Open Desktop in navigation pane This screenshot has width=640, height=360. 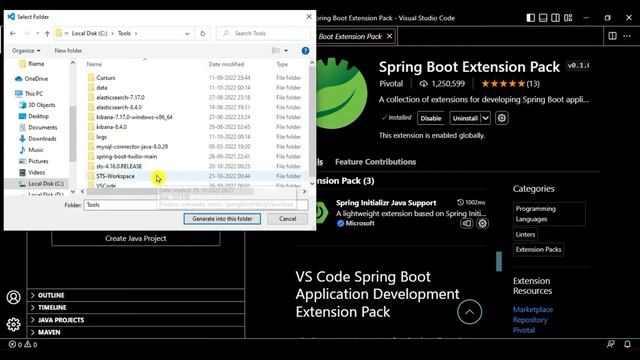coord(38,116)
